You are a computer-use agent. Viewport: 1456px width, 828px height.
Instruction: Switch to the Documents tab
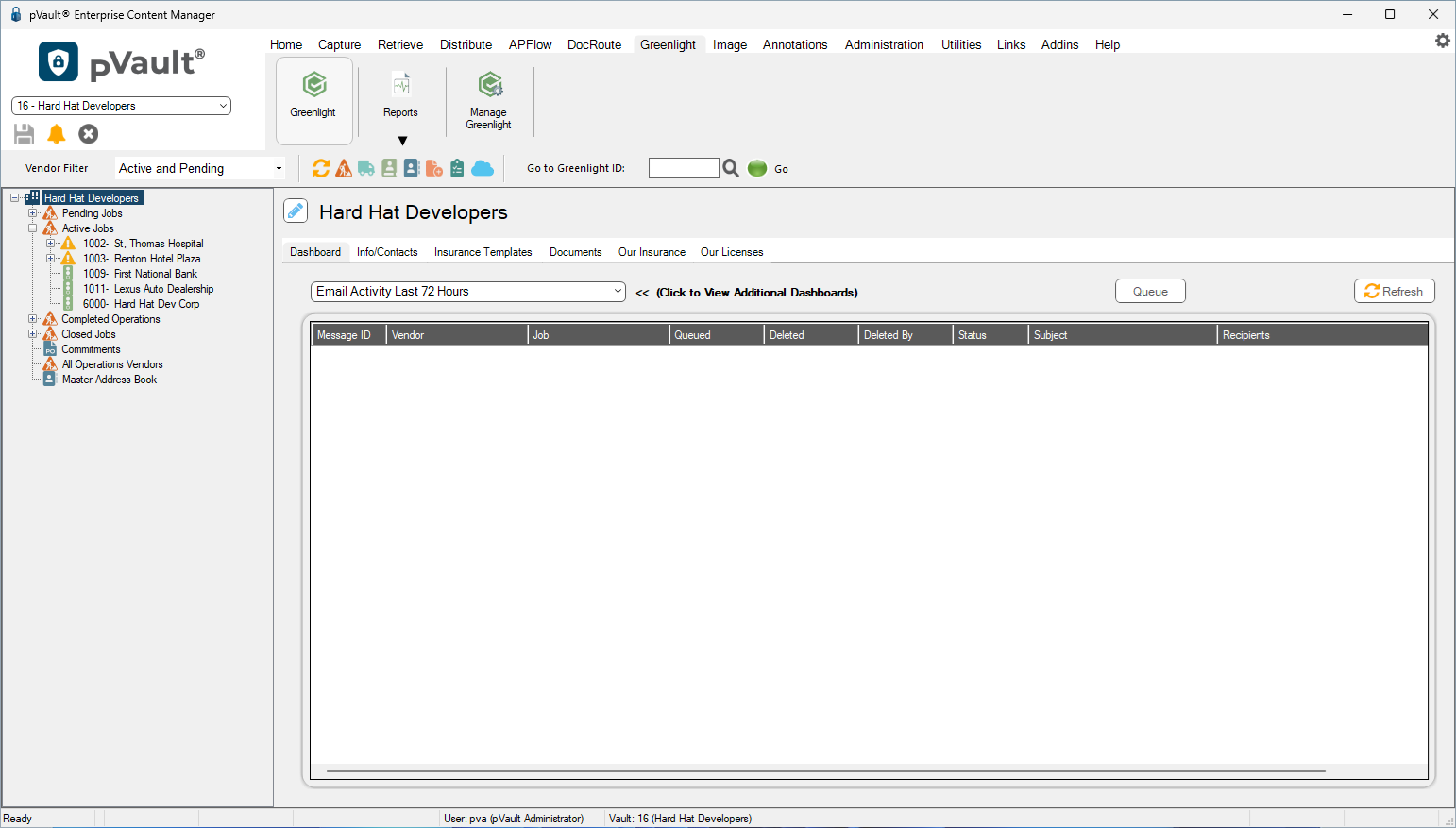(575, 252)
